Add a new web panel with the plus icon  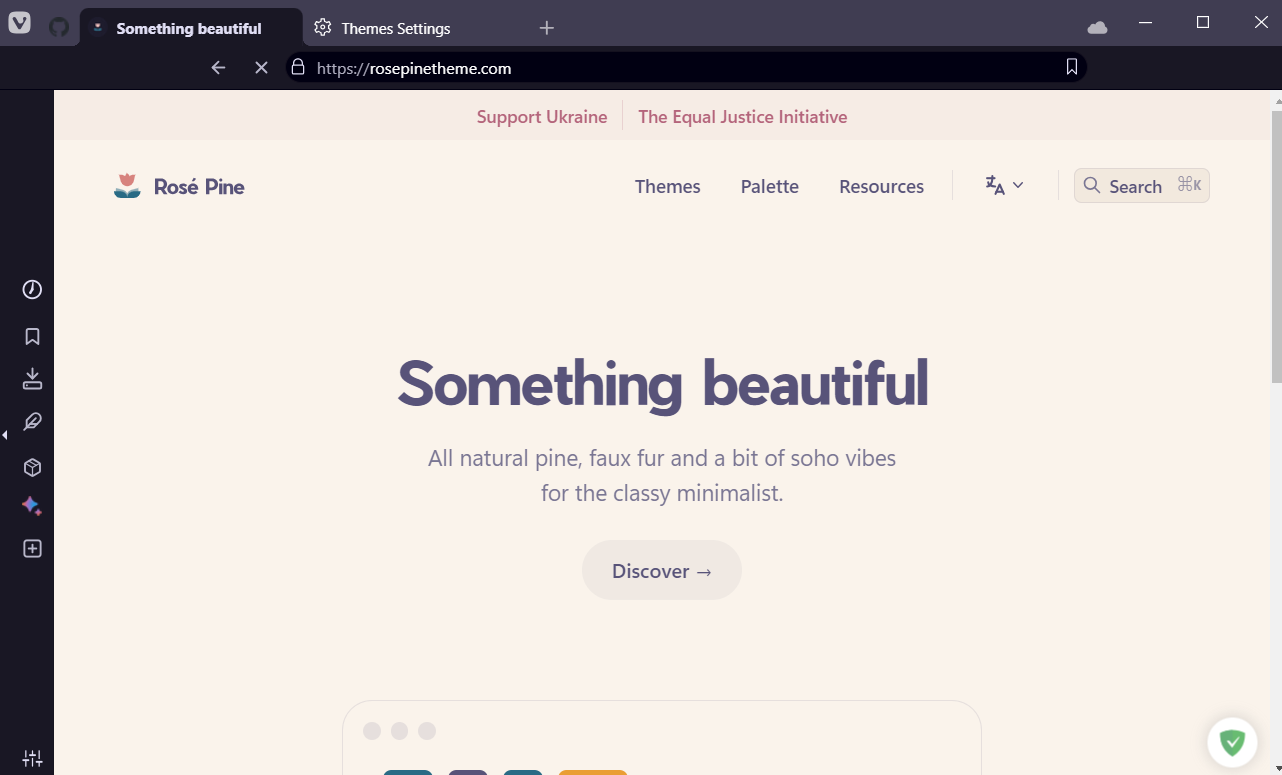click(x=31, y=548)
